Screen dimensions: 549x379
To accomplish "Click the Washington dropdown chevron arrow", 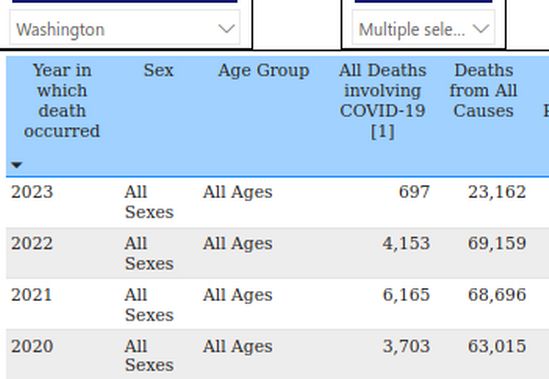I will click(x=227, y=29).
